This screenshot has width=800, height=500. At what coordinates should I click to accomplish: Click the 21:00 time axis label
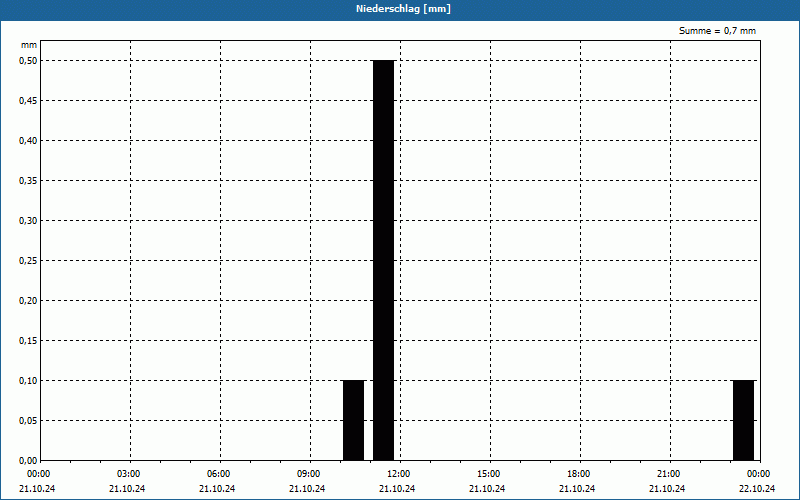click(668, 474)
